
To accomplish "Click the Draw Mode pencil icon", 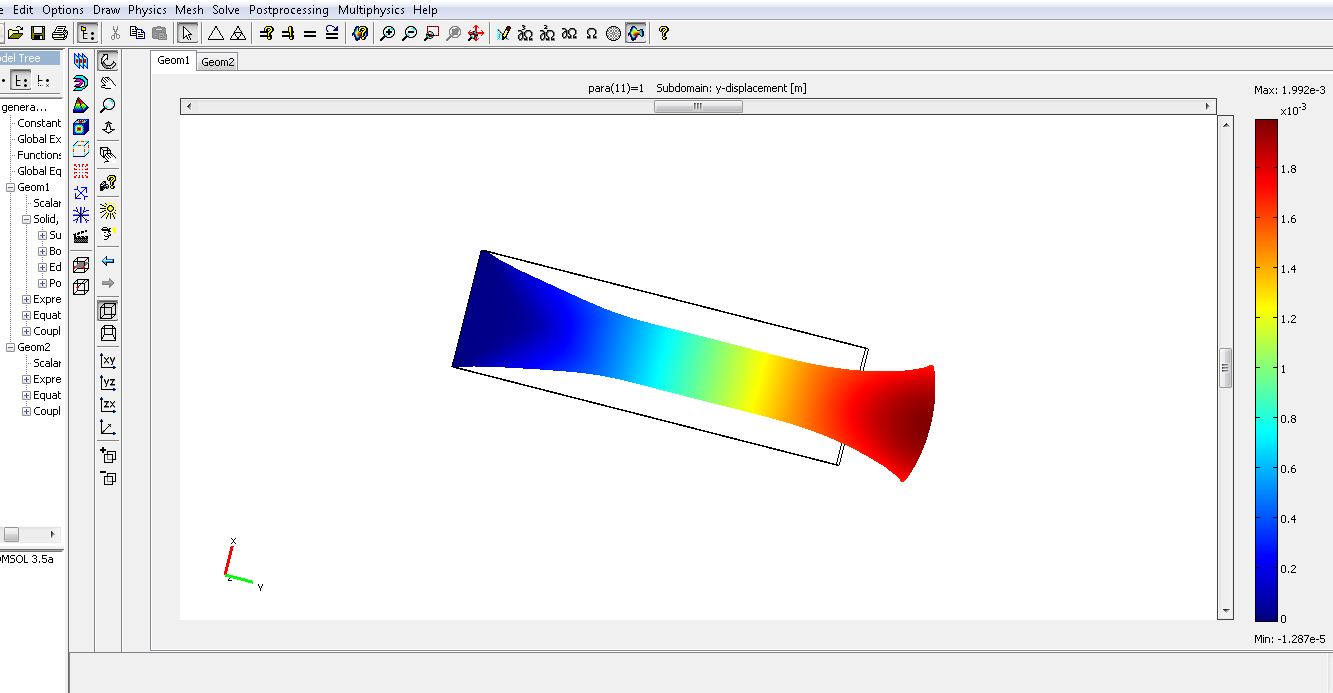I will [504, 33].
